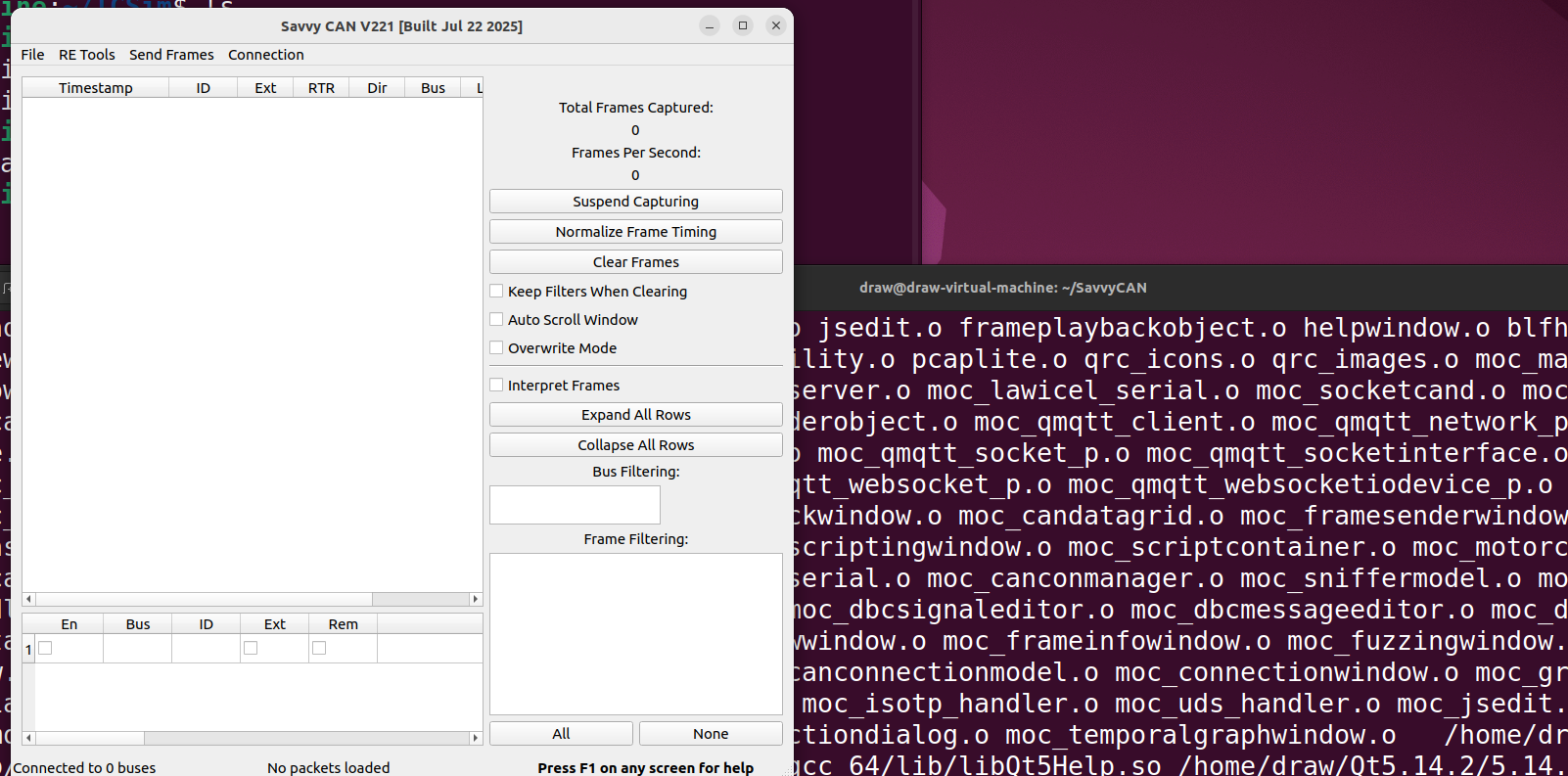Maximize the Savvy CAN window

pos(743,25)
